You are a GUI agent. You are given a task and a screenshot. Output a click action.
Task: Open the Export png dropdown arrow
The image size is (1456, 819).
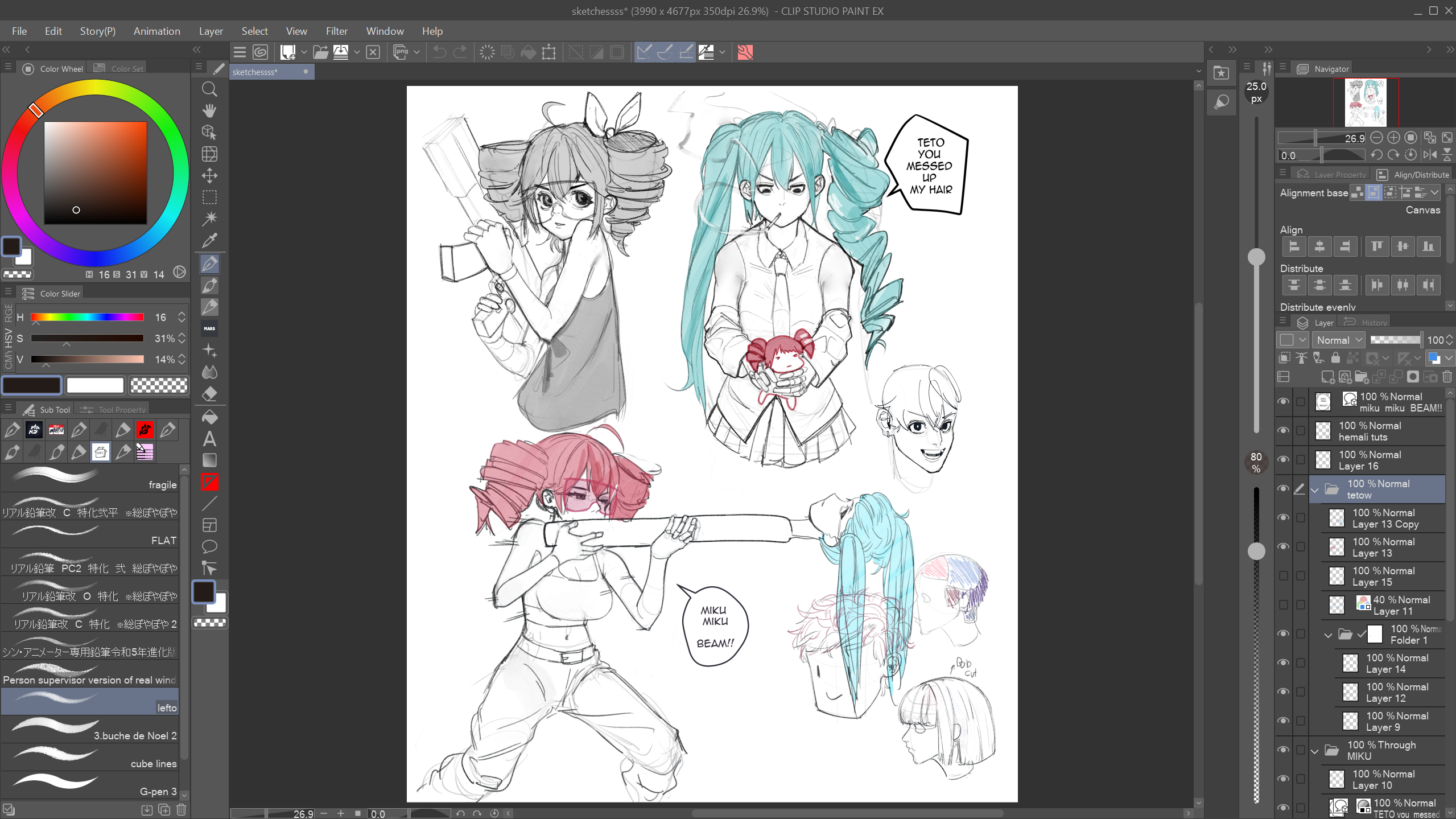click(416, 52)
